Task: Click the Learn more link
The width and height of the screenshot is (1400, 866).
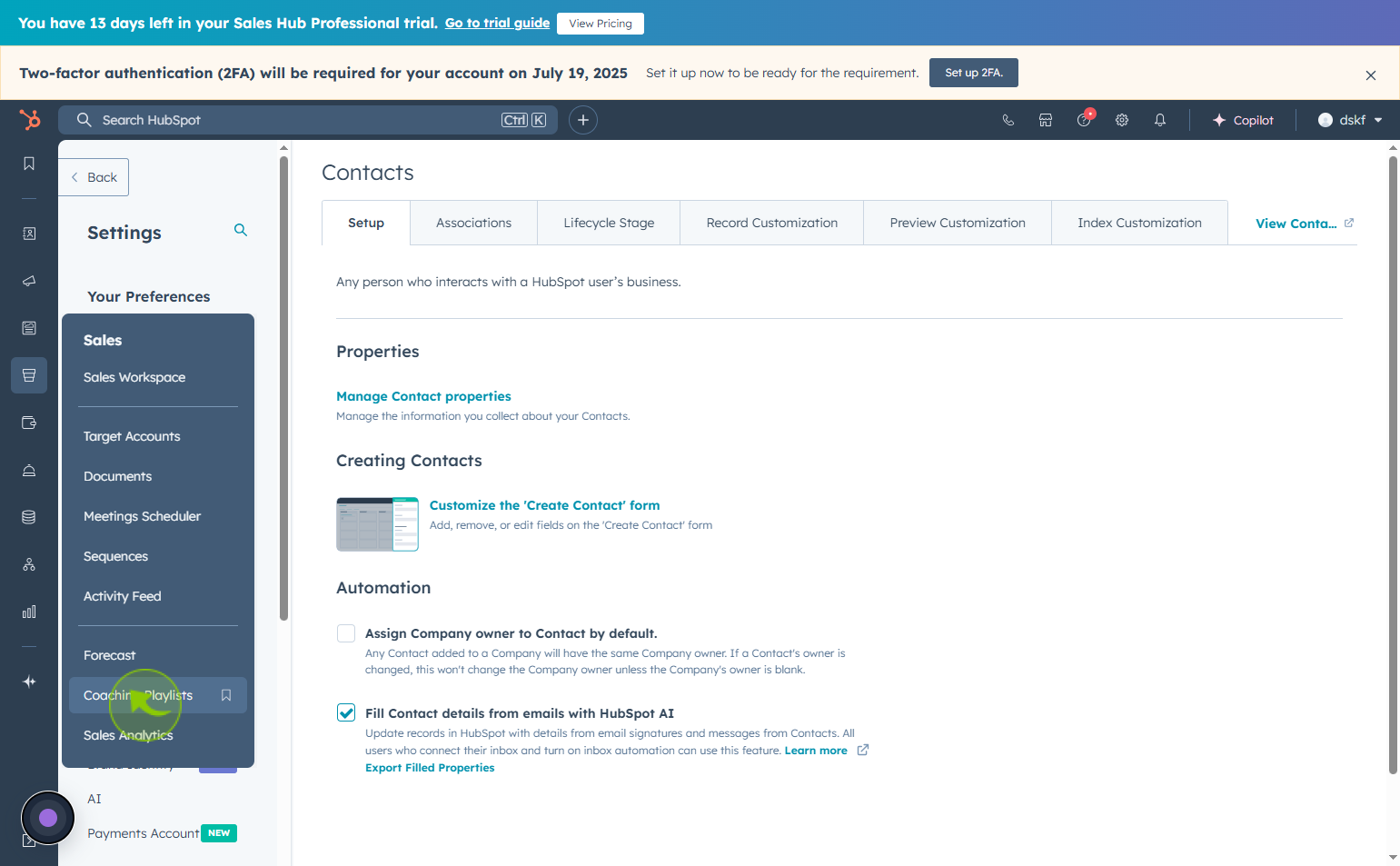Action: [x=816, y=751]
